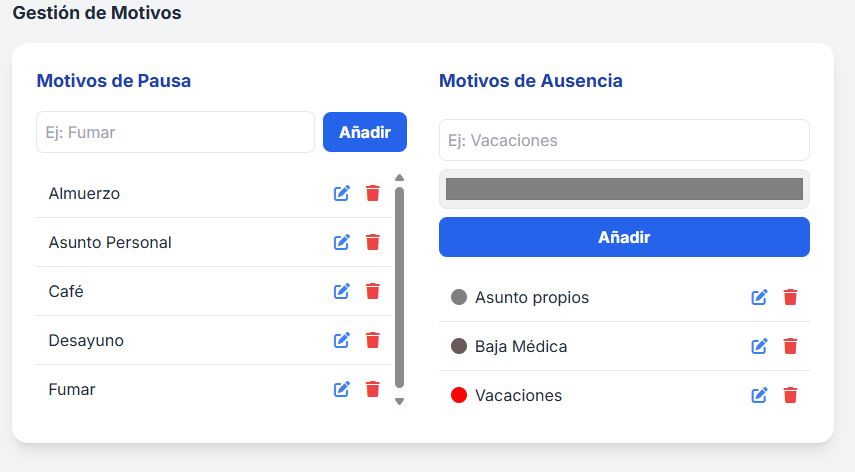Image resolution: width=855 pixels, height=472 pixels.
Task: Edit the Baja Médica absence reason
Action: (760, 346)
